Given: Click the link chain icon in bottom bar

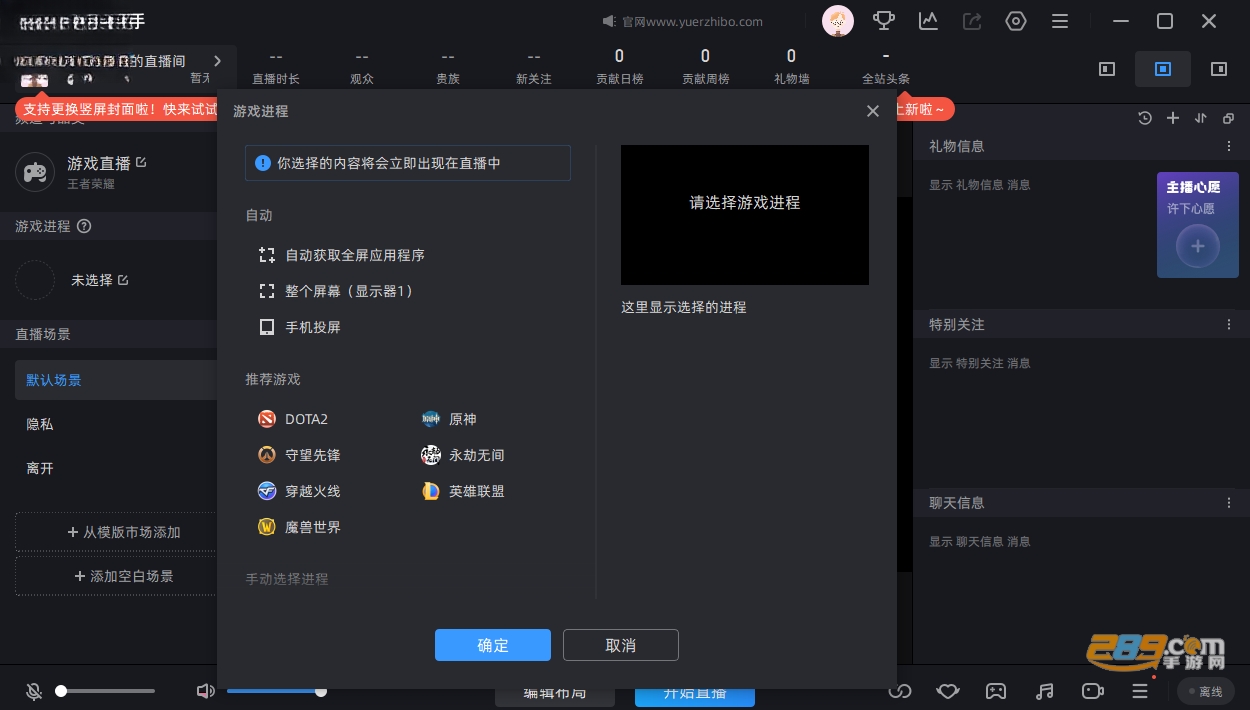Looking at the screenshot, I should [900, 691].
